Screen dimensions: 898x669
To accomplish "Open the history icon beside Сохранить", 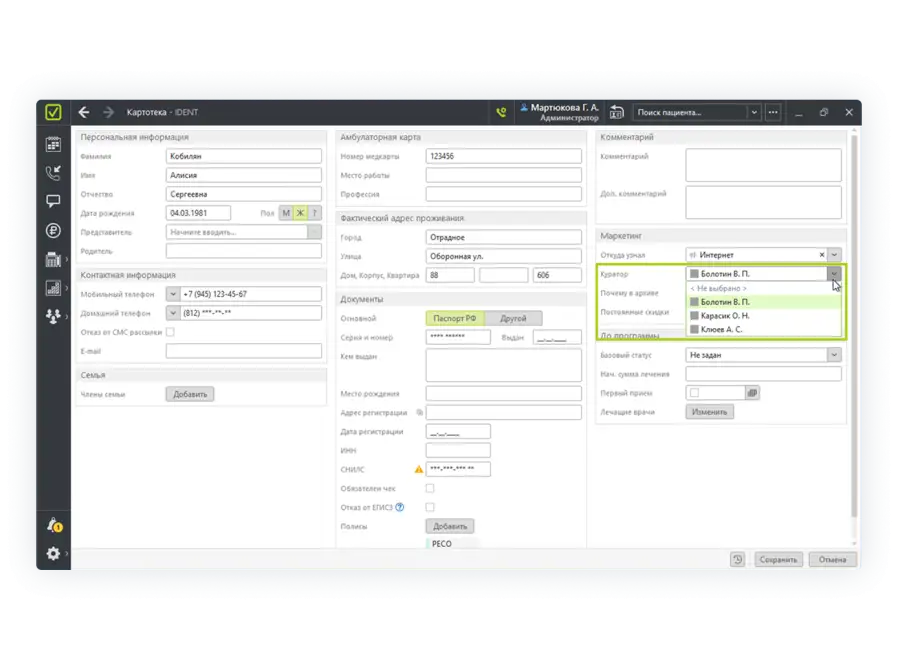I will point(737,560).
